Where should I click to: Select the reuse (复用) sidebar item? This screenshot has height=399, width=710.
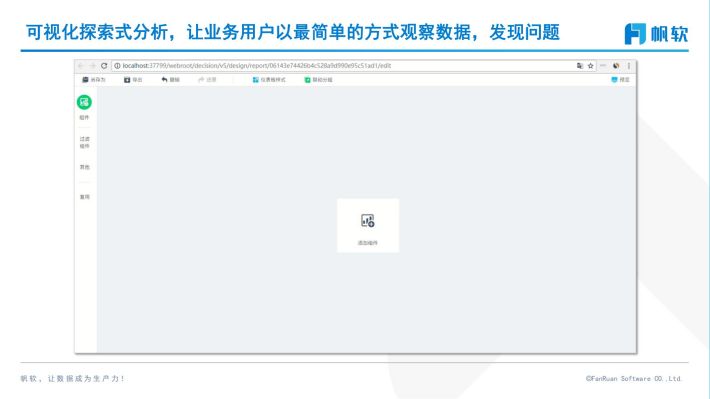85,197
